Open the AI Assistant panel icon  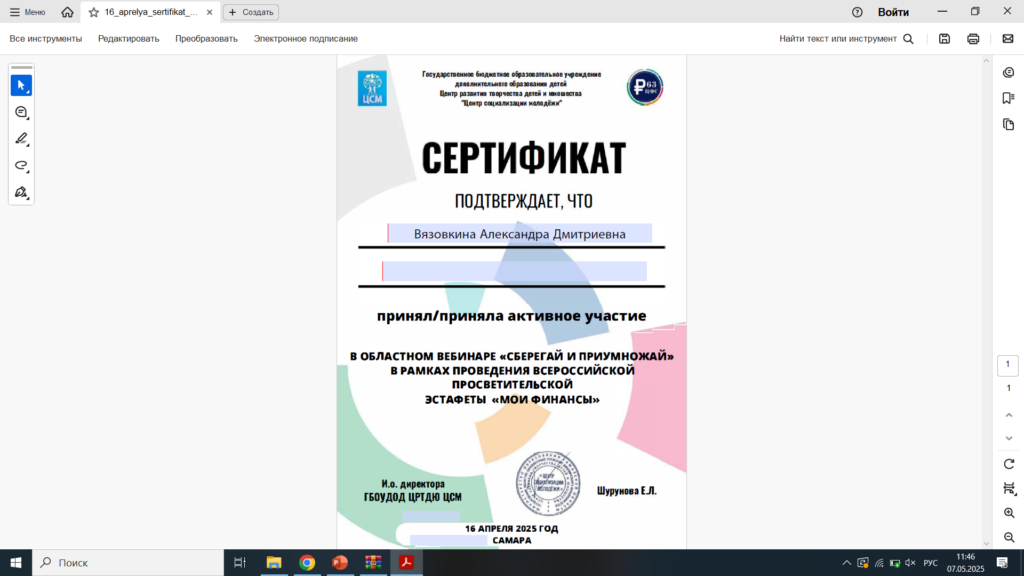[1008, 72]
